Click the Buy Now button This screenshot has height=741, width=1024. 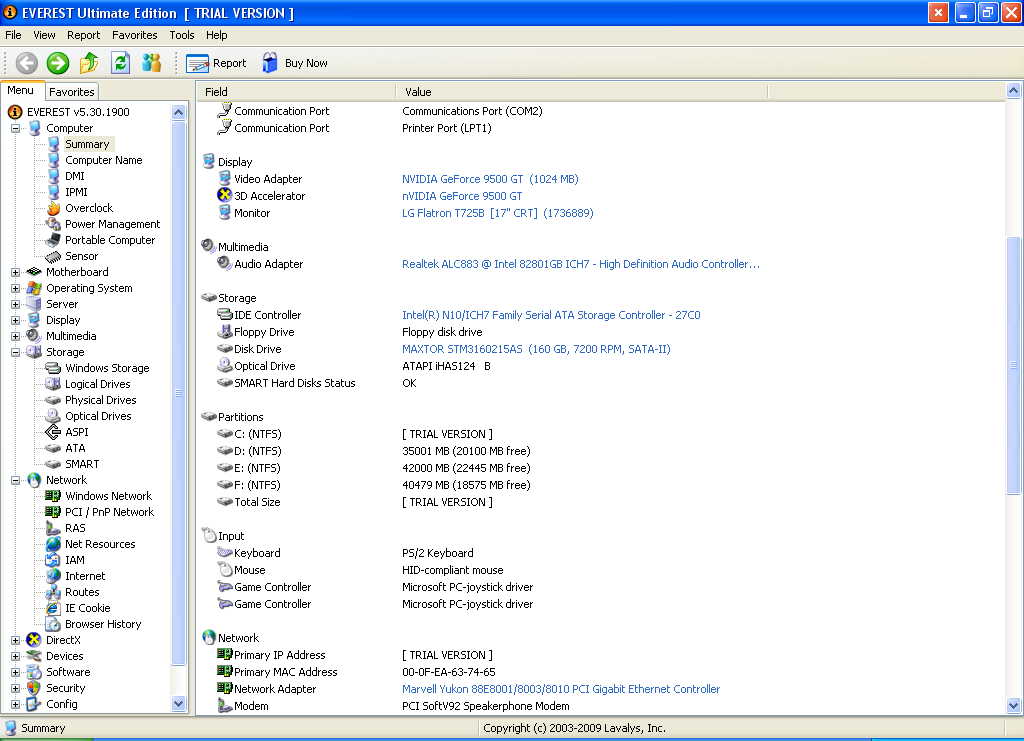(x=295, y=63)
